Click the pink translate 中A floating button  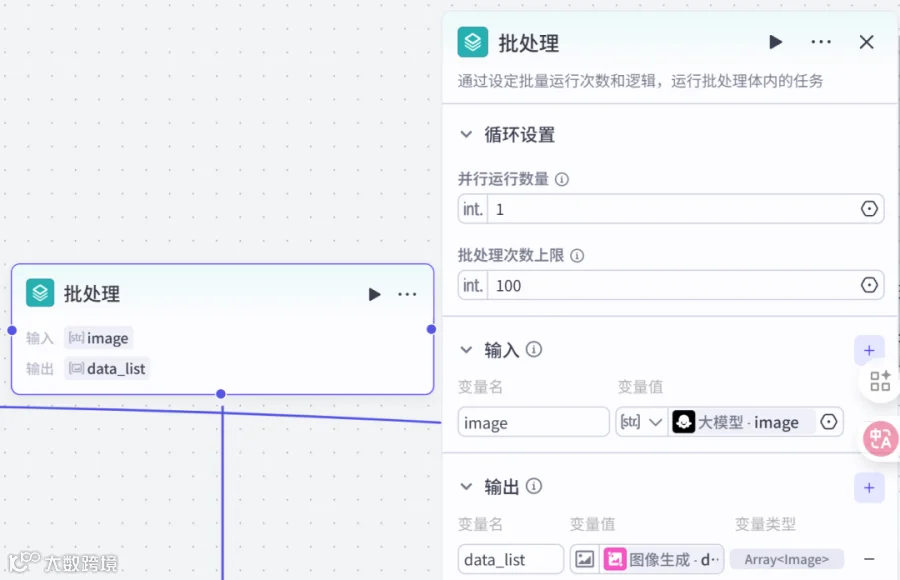click(x=880, y=439)
